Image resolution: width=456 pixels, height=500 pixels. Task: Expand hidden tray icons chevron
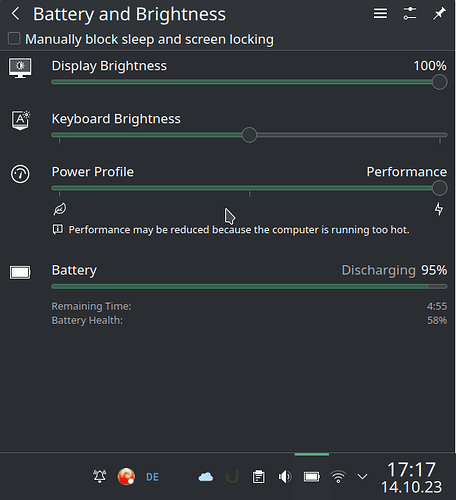[362, 477]
